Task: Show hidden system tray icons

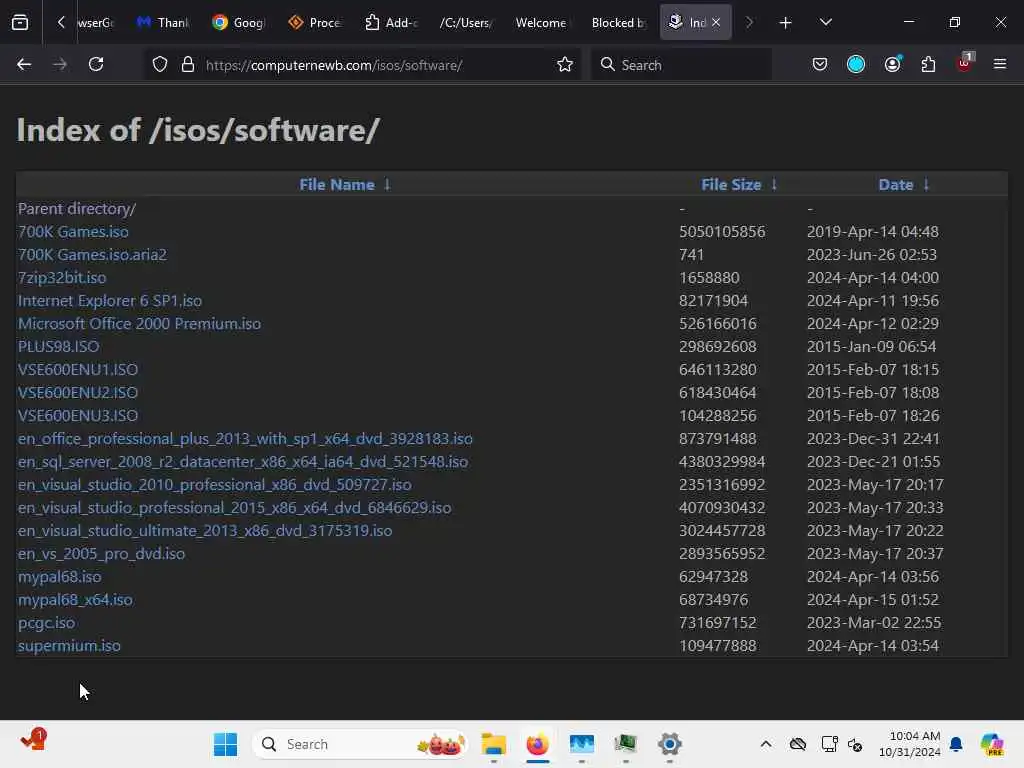Action: pyautogui.click(x=766, y=744)
